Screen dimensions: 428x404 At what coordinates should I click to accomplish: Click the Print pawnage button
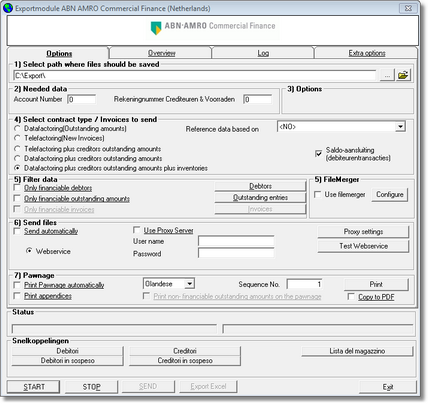click(x=376, y=284)
